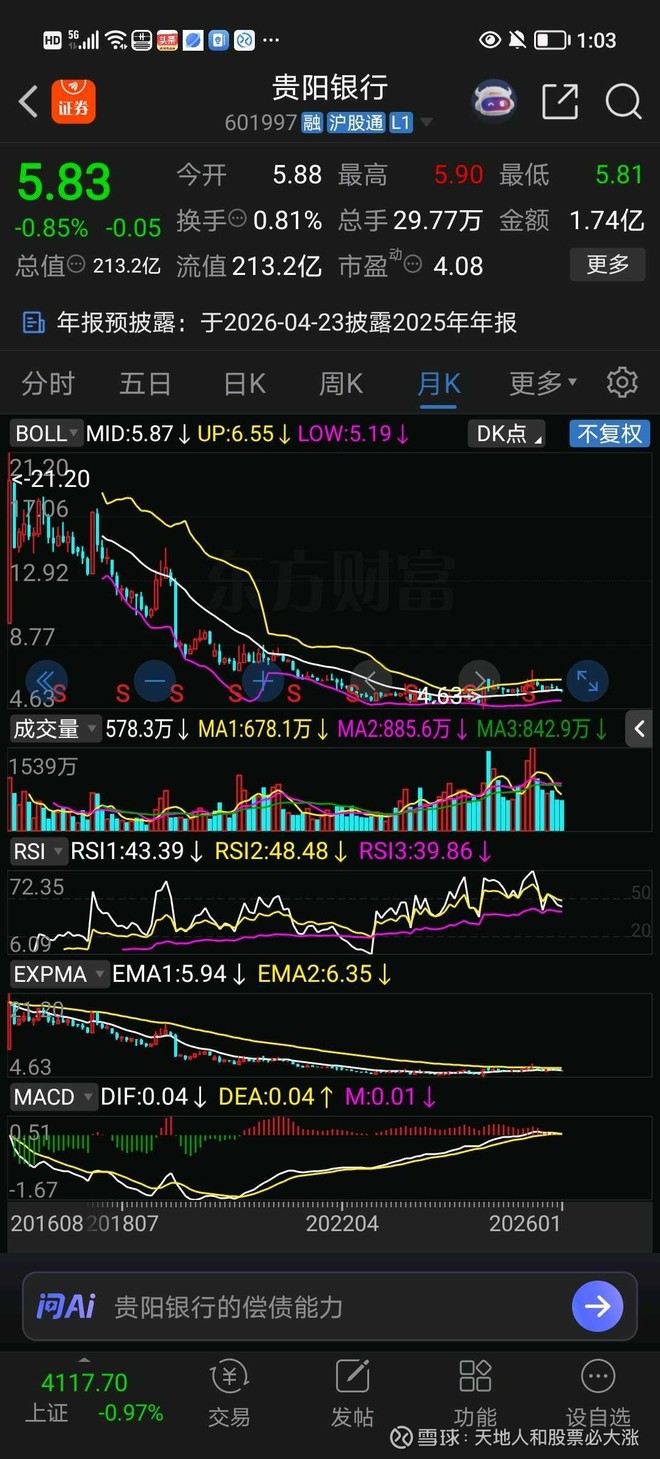Open the orange 证券 brokerage icon
Screen dimensions: 660x1459
(73, 101)
